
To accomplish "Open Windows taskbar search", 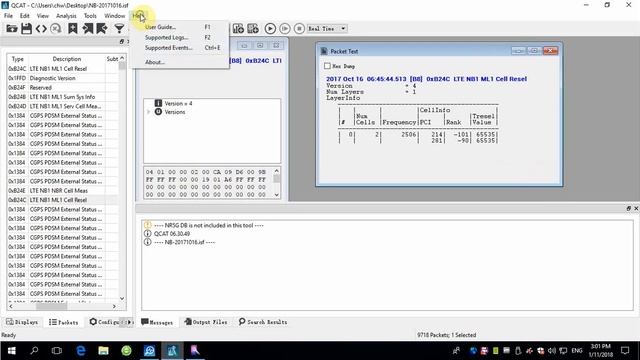I will (34, 351).
